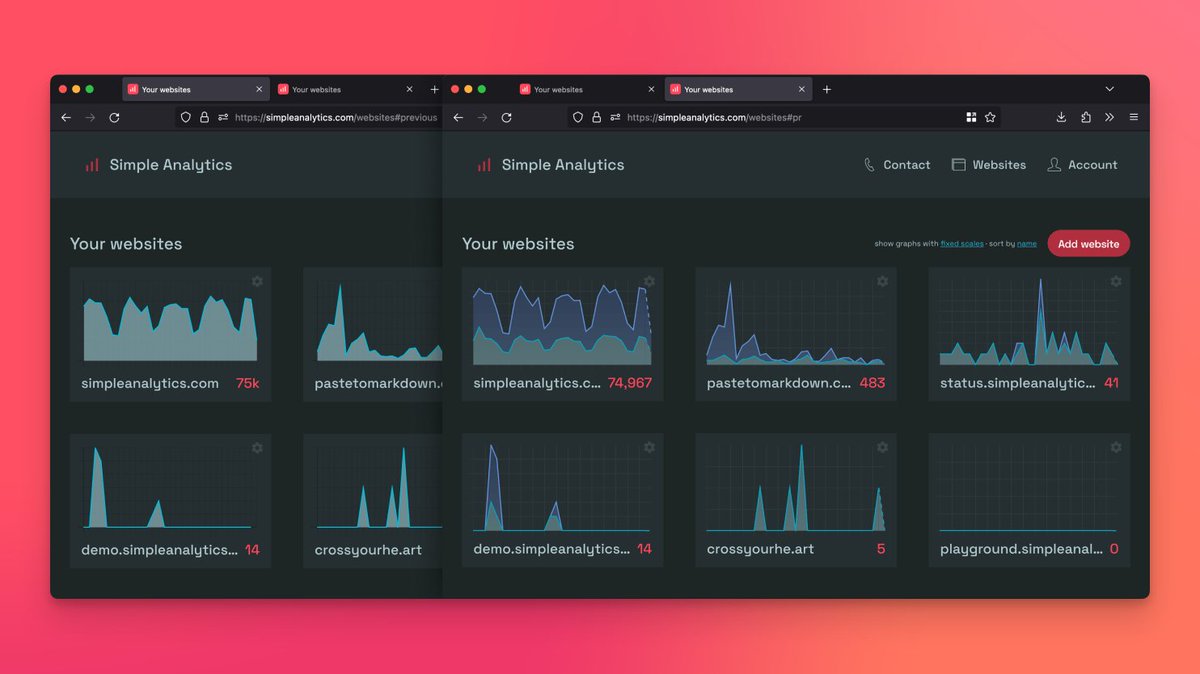This screenshot has width=1200, height=674.
Task: Click the tracking protection shield in right window
Action: [577, 117]
